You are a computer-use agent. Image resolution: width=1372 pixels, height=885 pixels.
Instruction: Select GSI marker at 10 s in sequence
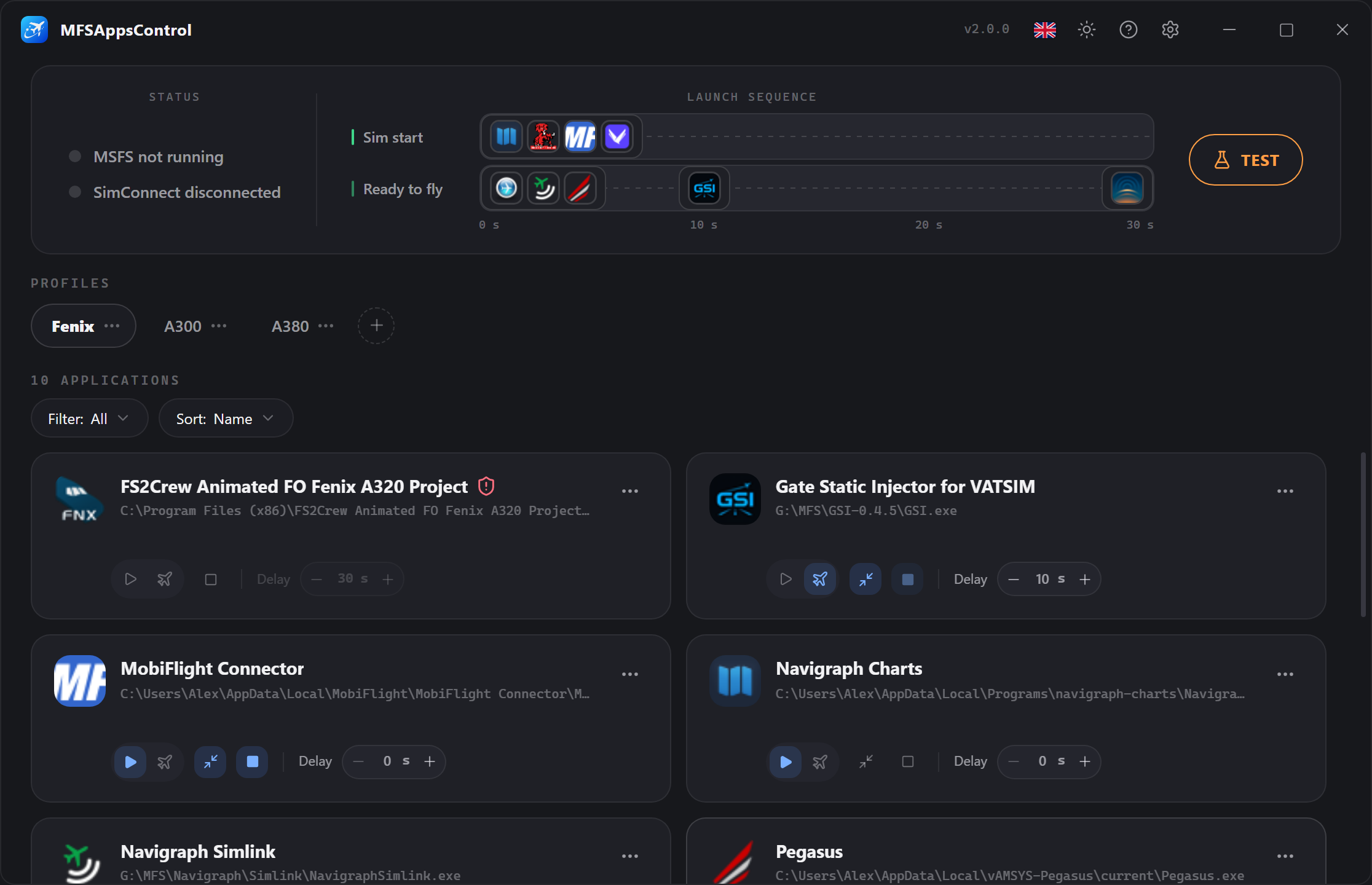(x=704, y=188)
